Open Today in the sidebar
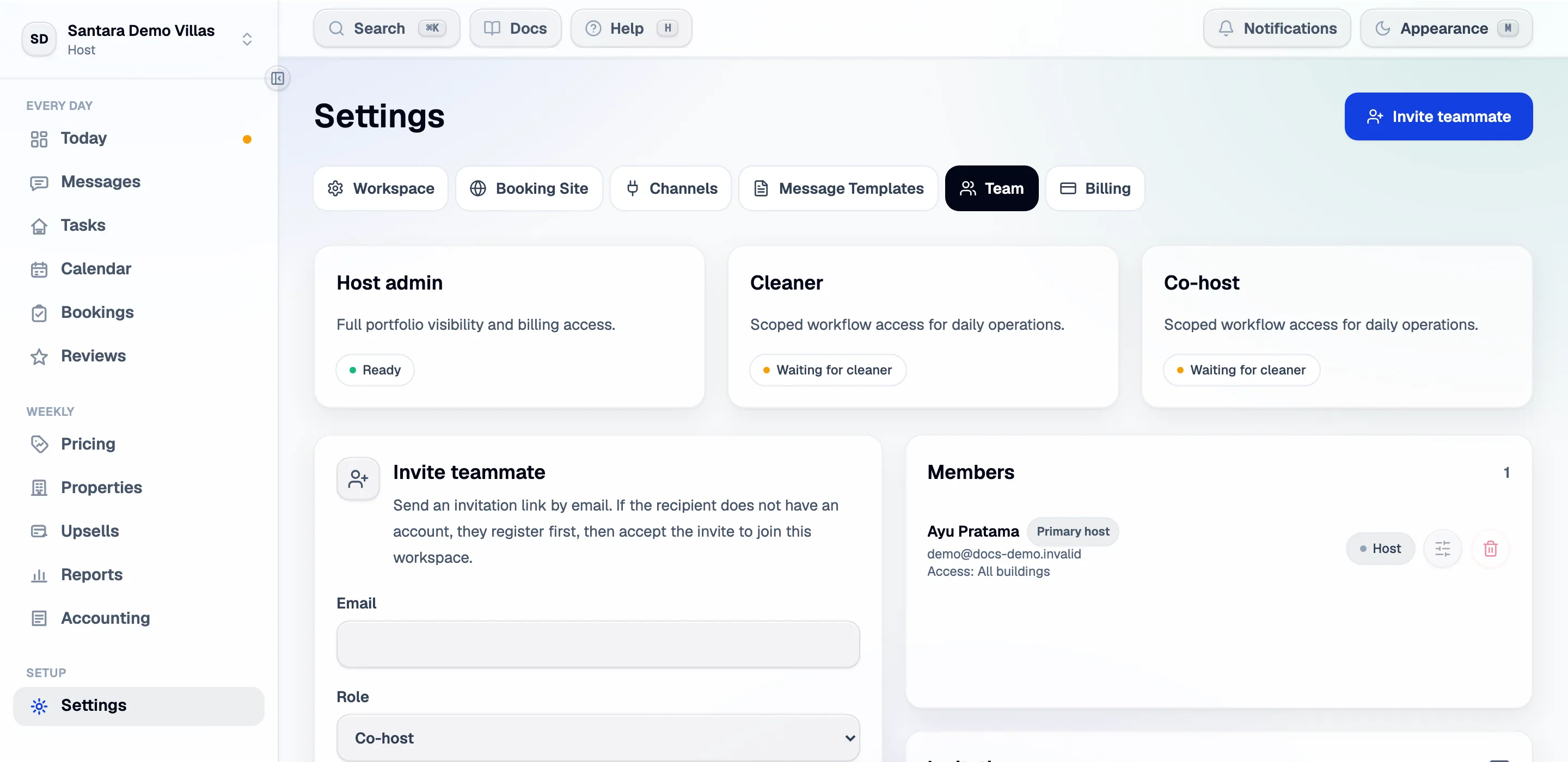 pyautogui.click(x=139, y=138)
